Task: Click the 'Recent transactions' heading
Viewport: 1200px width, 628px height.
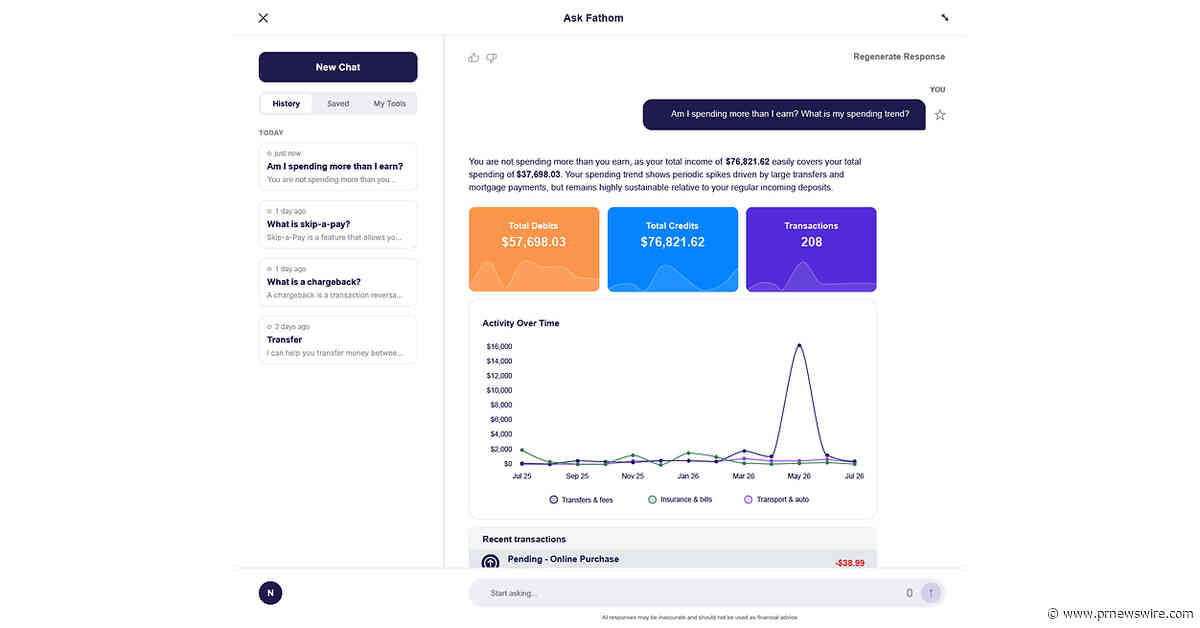Action: 524,539
